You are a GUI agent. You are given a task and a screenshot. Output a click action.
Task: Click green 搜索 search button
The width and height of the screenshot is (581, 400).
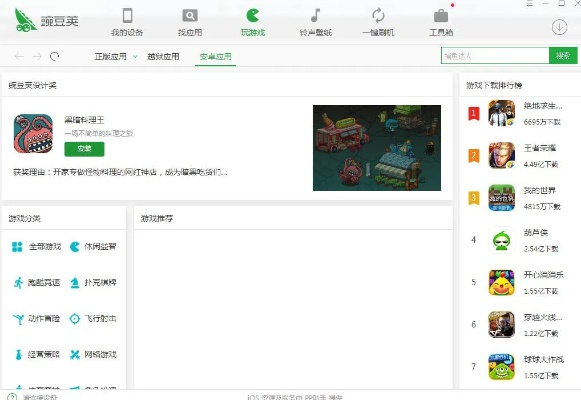[x=563, y=56]
